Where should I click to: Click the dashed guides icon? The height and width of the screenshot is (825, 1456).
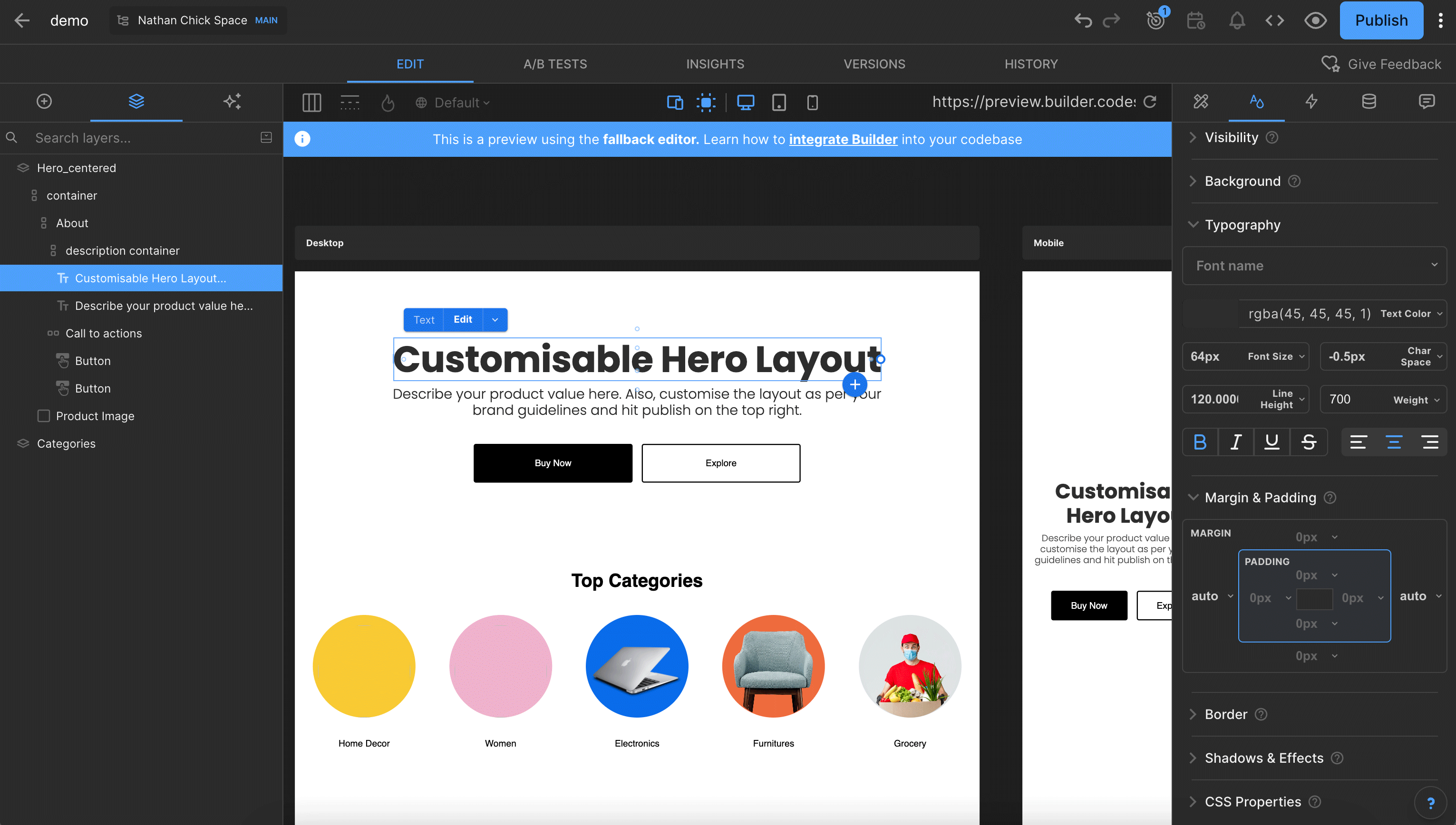(x=349, y=103)
